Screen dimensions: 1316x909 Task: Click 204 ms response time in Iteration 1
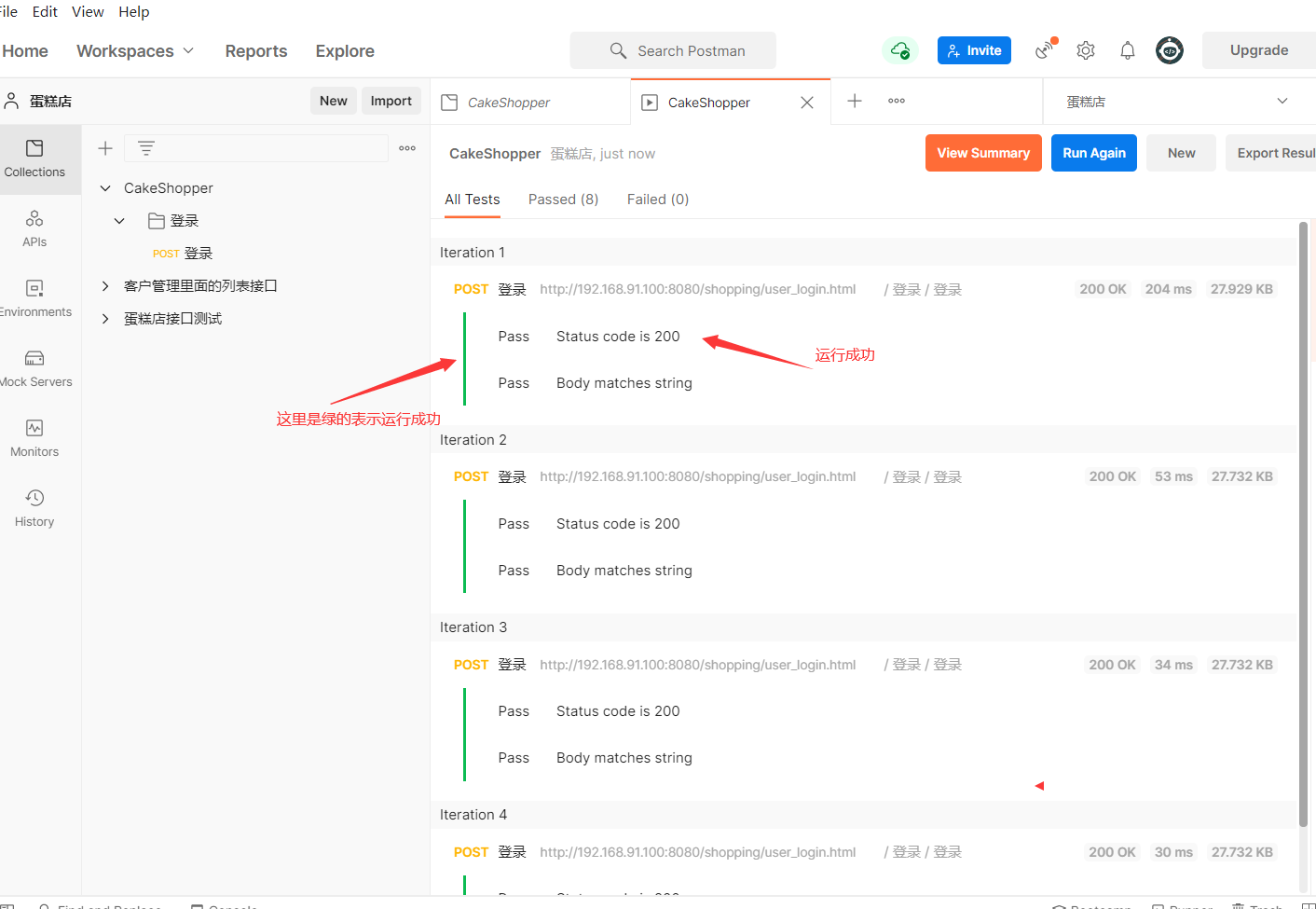[x=1169, y=289]
